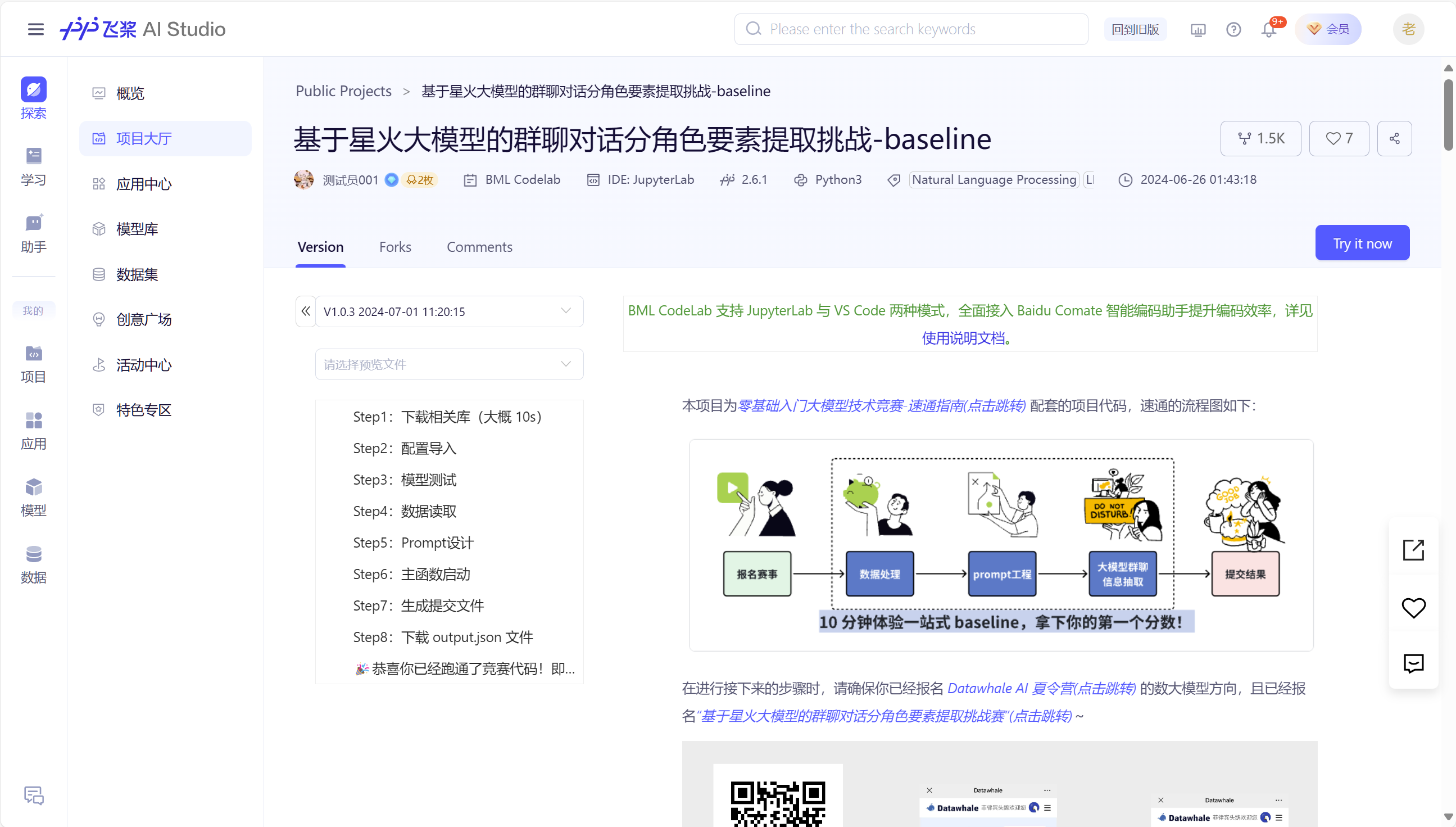Click the PaddlePaddle AI Studio logo
Image resolution: width=1456 pixels, height=827 pixels.
143,29
